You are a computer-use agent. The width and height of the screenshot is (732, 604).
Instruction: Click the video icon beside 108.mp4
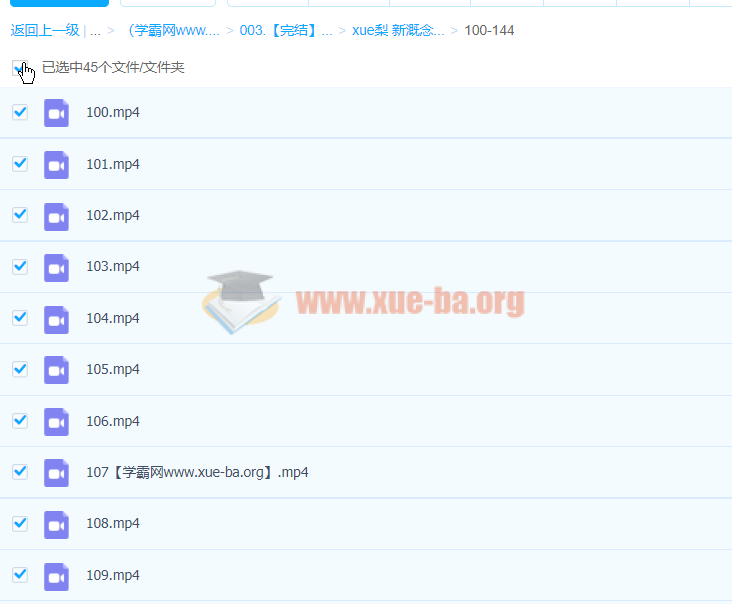pyautogui.click(x=56, y=524)
